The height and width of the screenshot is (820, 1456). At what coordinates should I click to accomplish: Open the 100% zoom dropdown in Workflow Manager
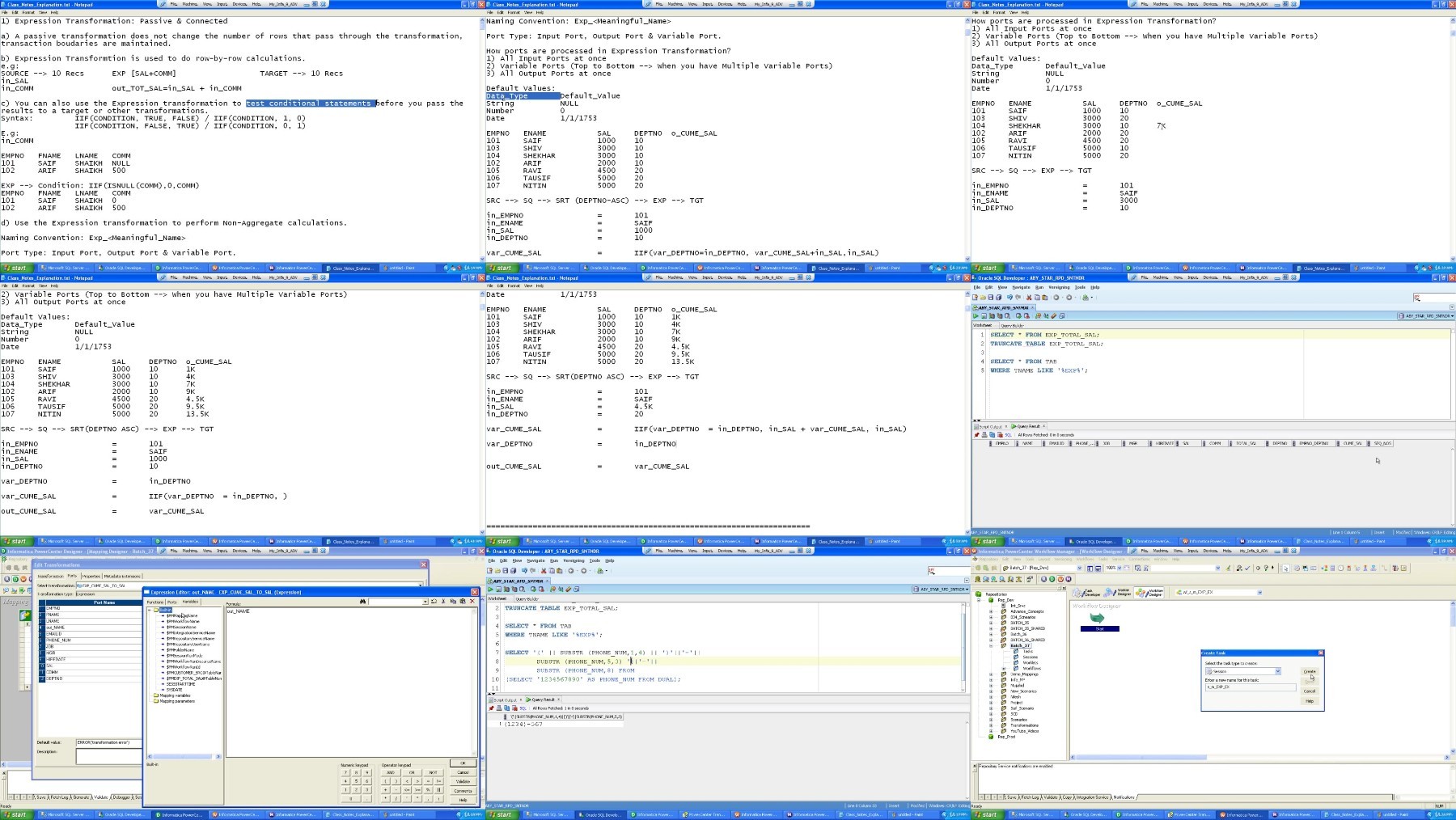[1120, 568]
